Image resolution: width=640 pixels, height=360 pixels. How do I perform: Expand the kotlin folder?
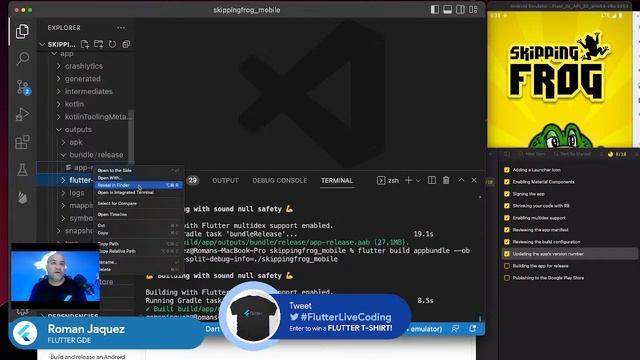[59, 104]
